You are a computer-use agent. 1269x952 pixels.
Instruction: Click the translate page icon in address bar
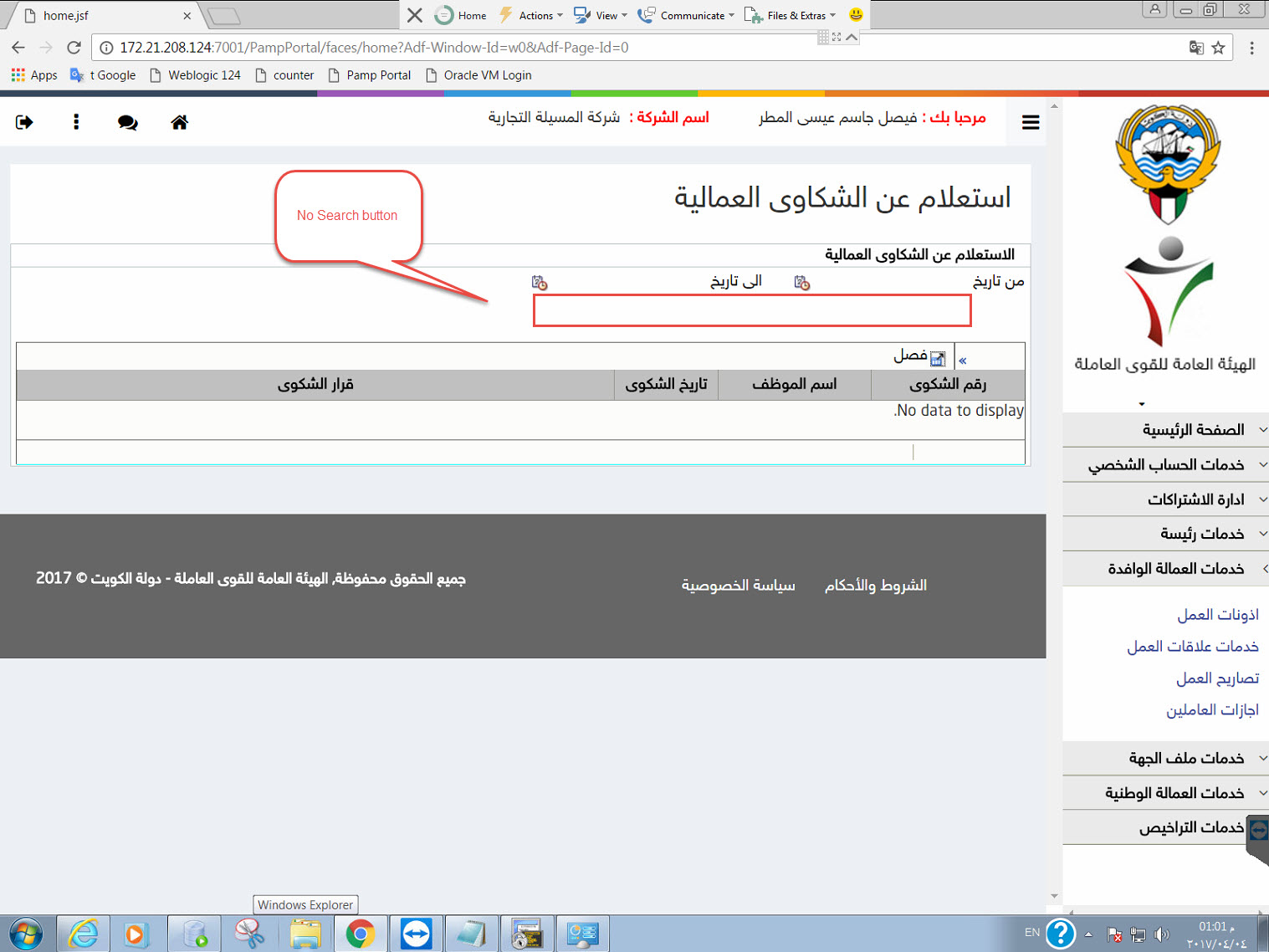[1196, 48]
